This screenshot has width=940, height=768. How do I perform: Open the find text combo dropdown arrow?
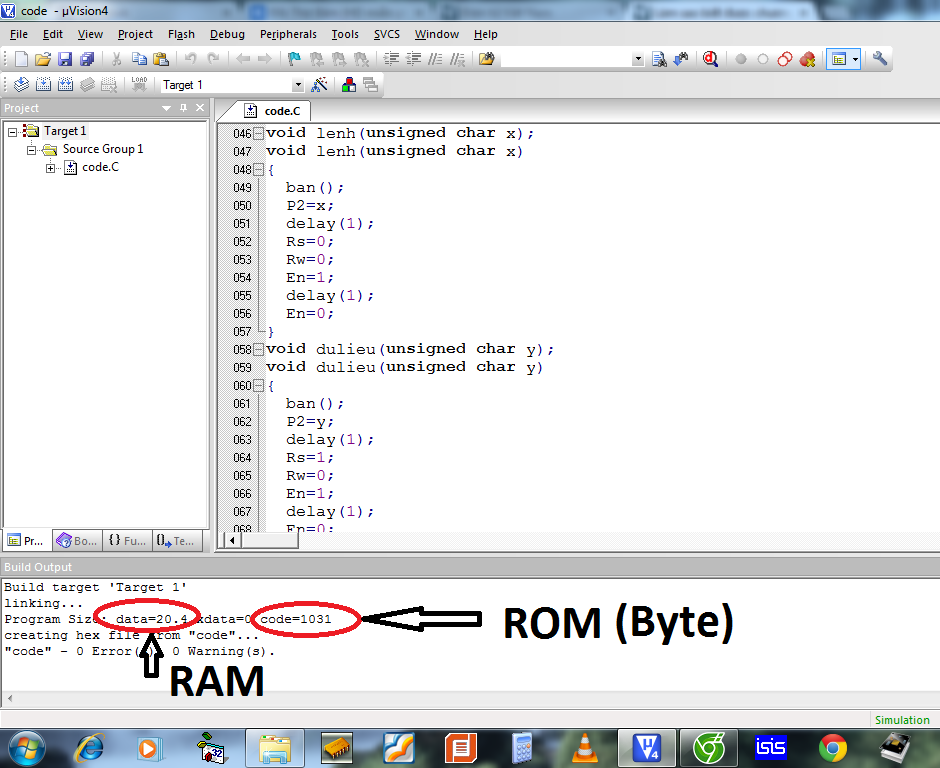pyautogui.click(x=638, y=59)
